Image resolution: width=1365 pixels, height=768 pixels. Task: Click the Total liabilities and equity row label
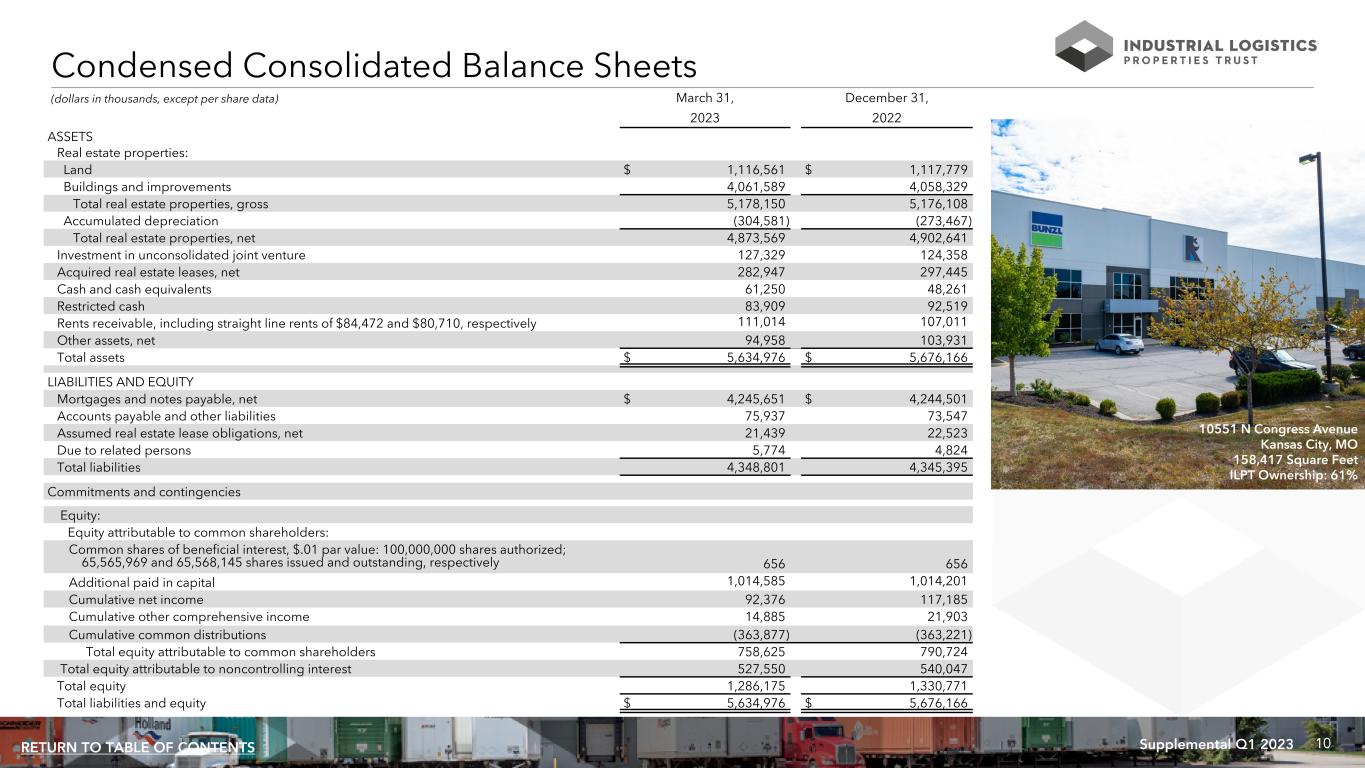(131, 703)
